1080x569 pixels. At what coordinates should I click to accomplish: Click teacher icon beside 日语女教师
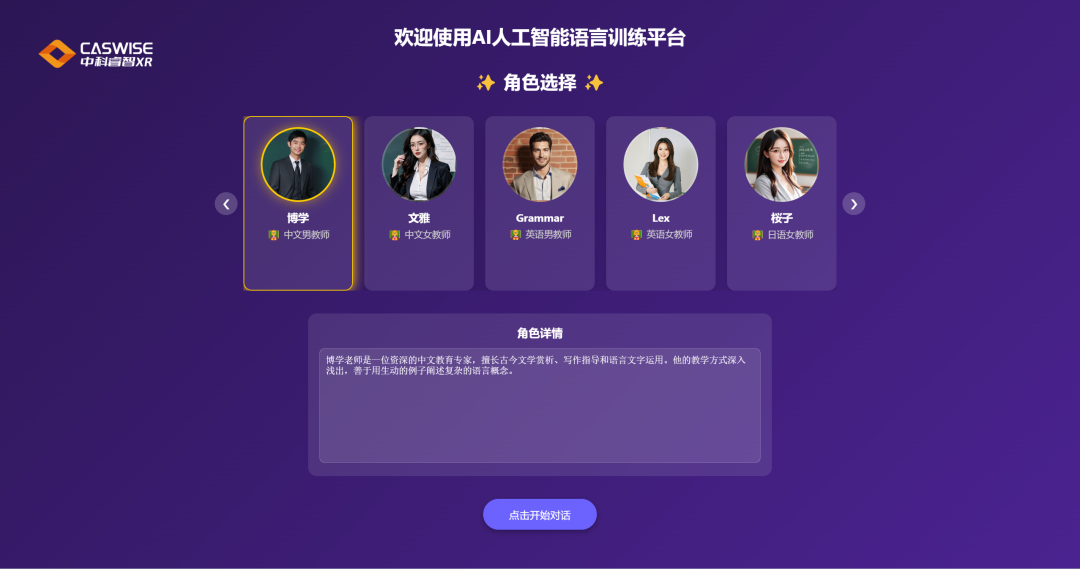tap(758, 235)
